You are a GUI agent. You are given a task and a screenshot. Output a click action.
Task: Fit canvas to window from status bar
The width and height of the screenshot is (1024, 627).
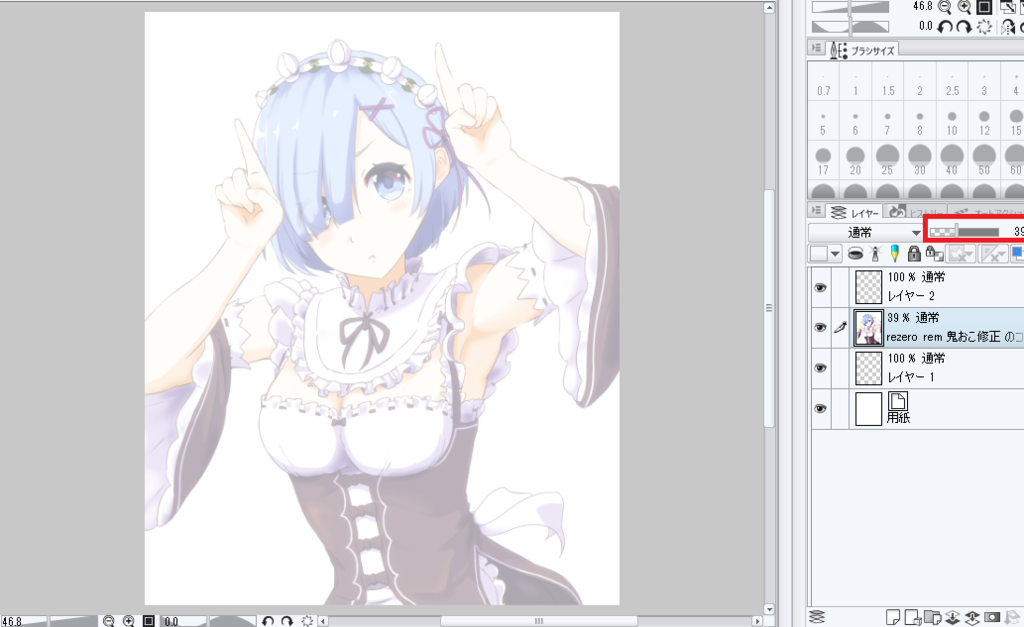click(x=148, y=621)
